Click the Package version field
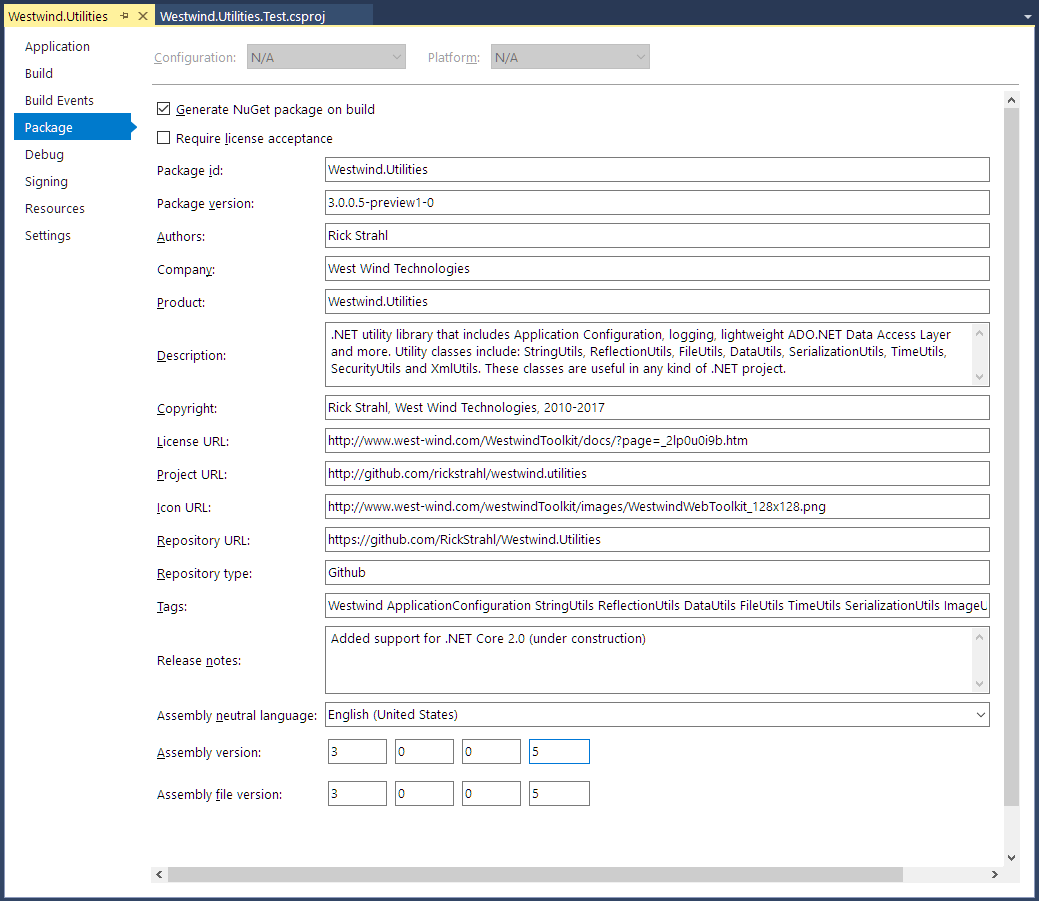The image size is (1039, 901). click(657, 203)
